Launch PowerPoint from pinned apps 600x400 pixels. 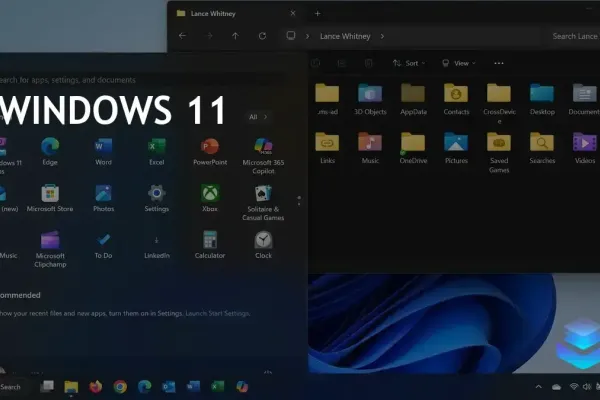[210, 152]
